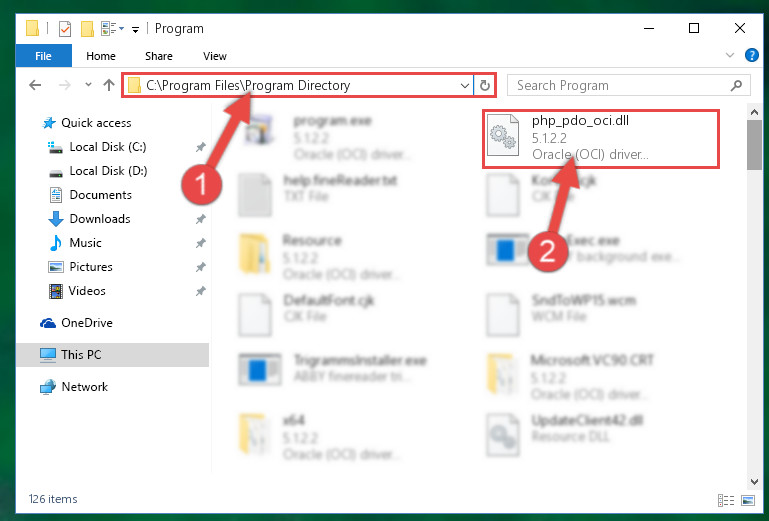This screenshot has width=769, height=521.
Task: Click the php_pdo_oci.dll gear file icon
Action: coord(504,135)
